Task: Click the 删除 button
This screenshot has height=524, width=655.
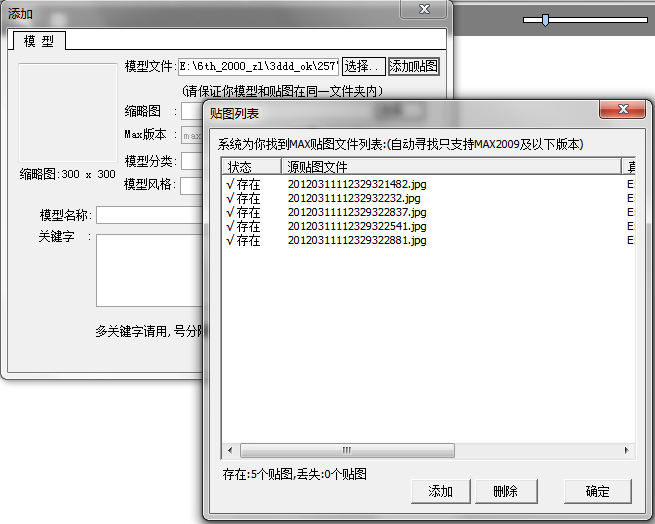Action: click(x=505, y=491)
